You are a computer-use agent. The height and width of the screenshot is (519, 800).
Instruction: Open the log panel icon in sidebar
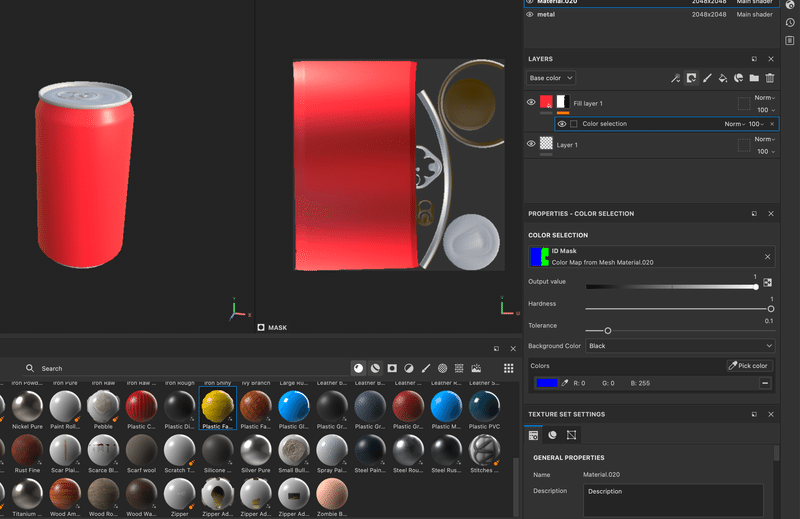pos(790,40)
